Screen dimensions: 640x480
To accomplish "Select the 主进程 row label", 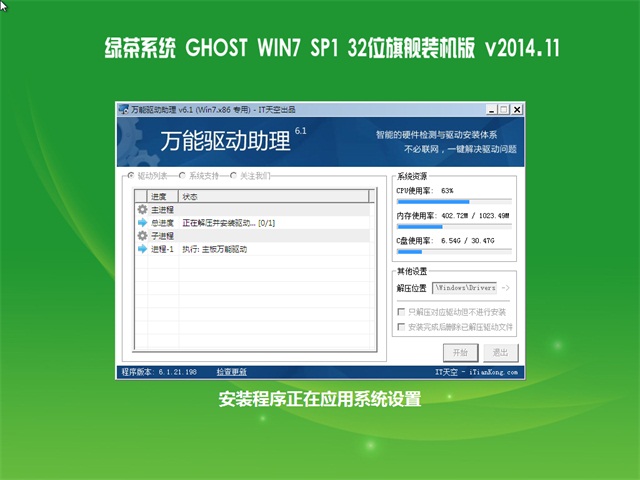I will pyautogui.click(x=162, y=210).
